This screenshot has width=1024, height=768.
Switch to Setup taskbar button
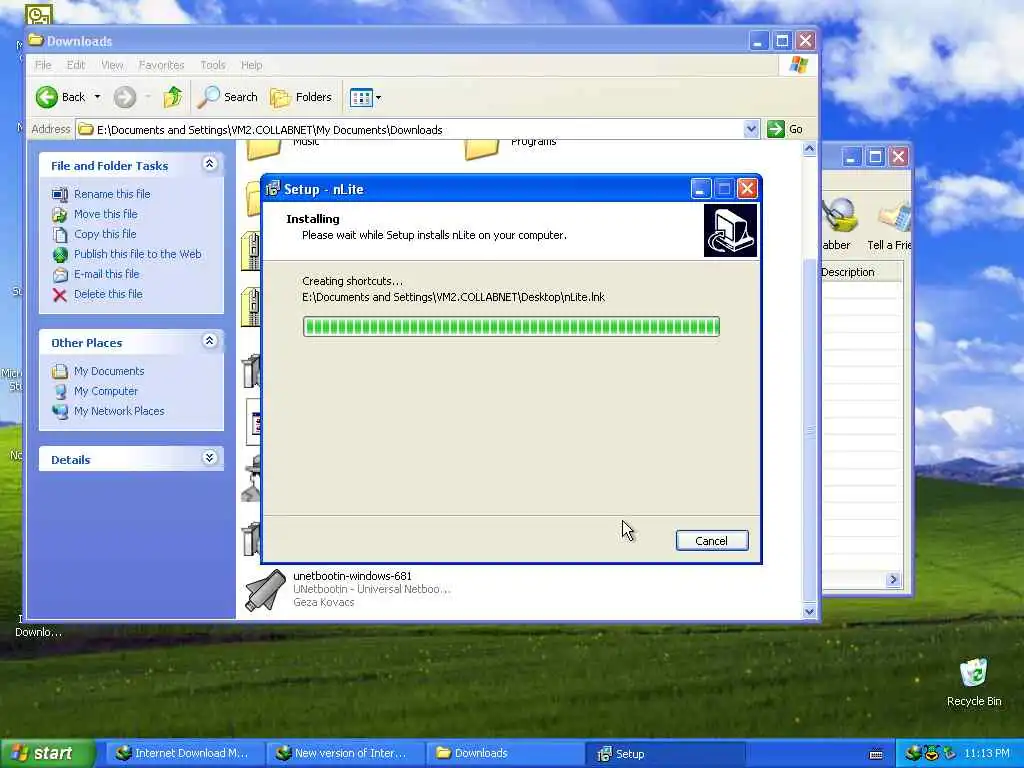664,753
